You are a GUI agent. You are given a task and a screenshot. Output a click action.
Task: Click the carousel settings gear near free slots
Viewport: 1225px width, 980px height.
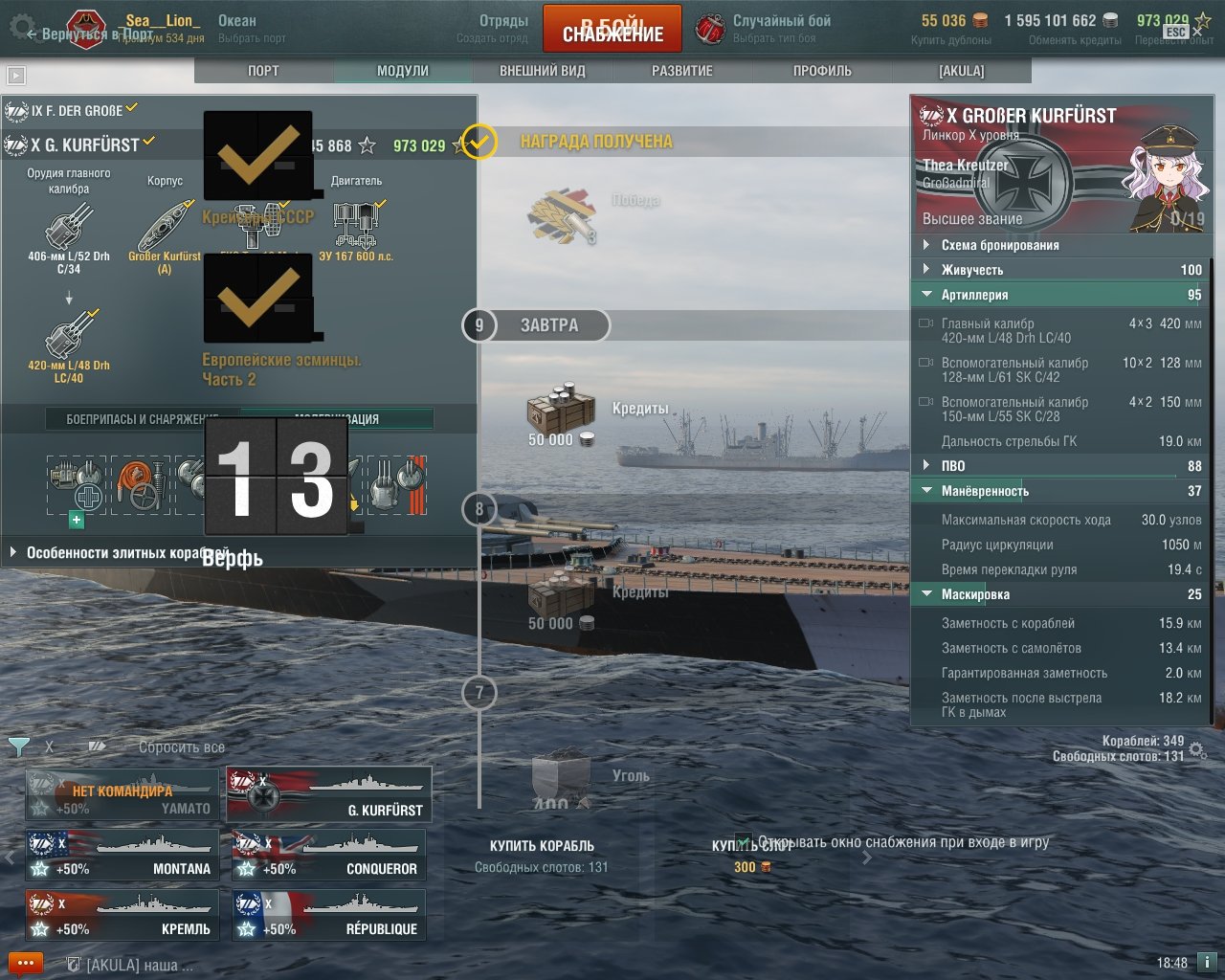(x=1197, y=749)
